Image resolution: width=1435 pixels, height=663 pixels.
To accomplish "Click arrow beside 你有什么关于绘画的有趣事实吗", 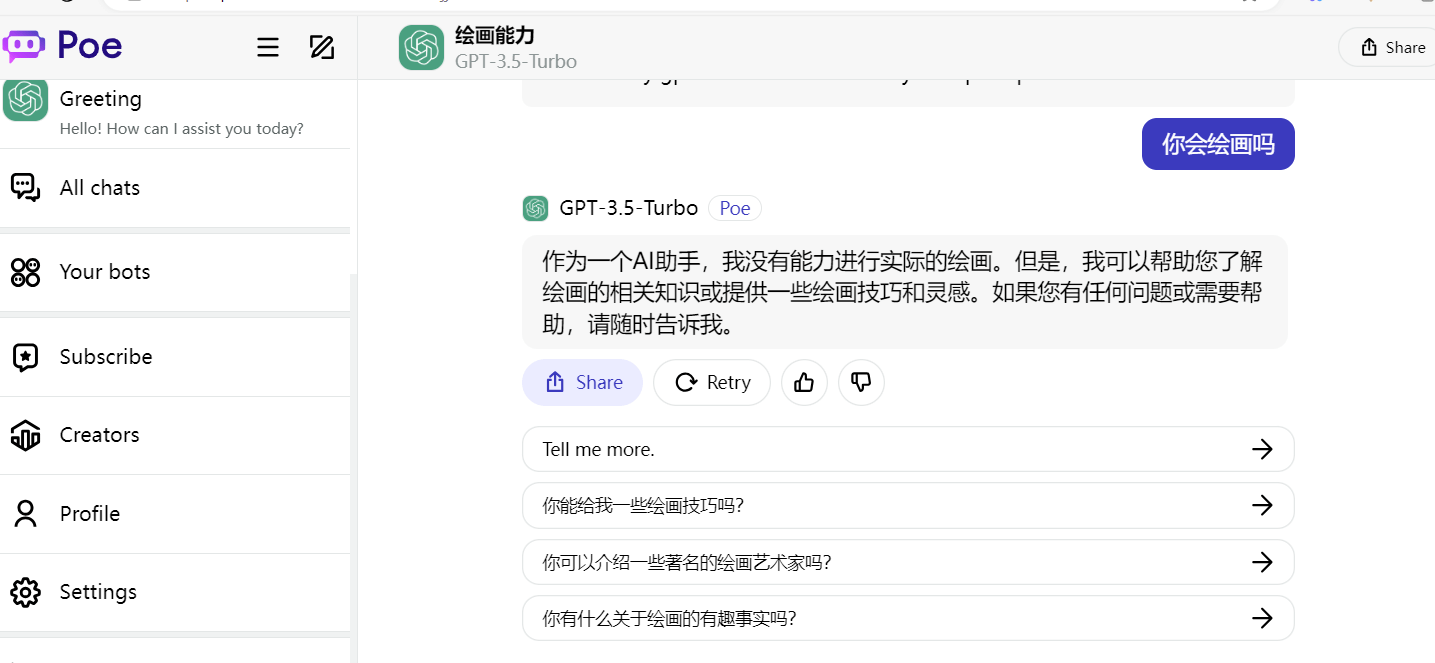I will 1262,618.
